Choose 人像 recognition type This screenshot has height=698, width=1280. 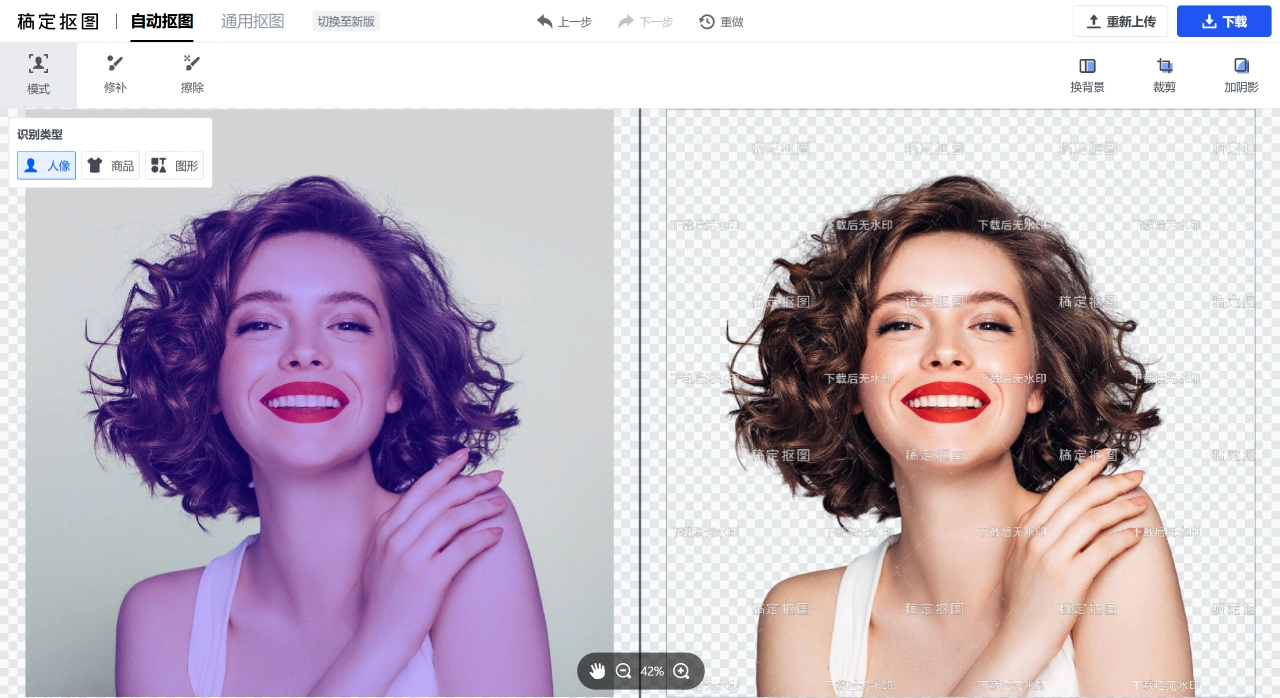[x=46, y=166]
